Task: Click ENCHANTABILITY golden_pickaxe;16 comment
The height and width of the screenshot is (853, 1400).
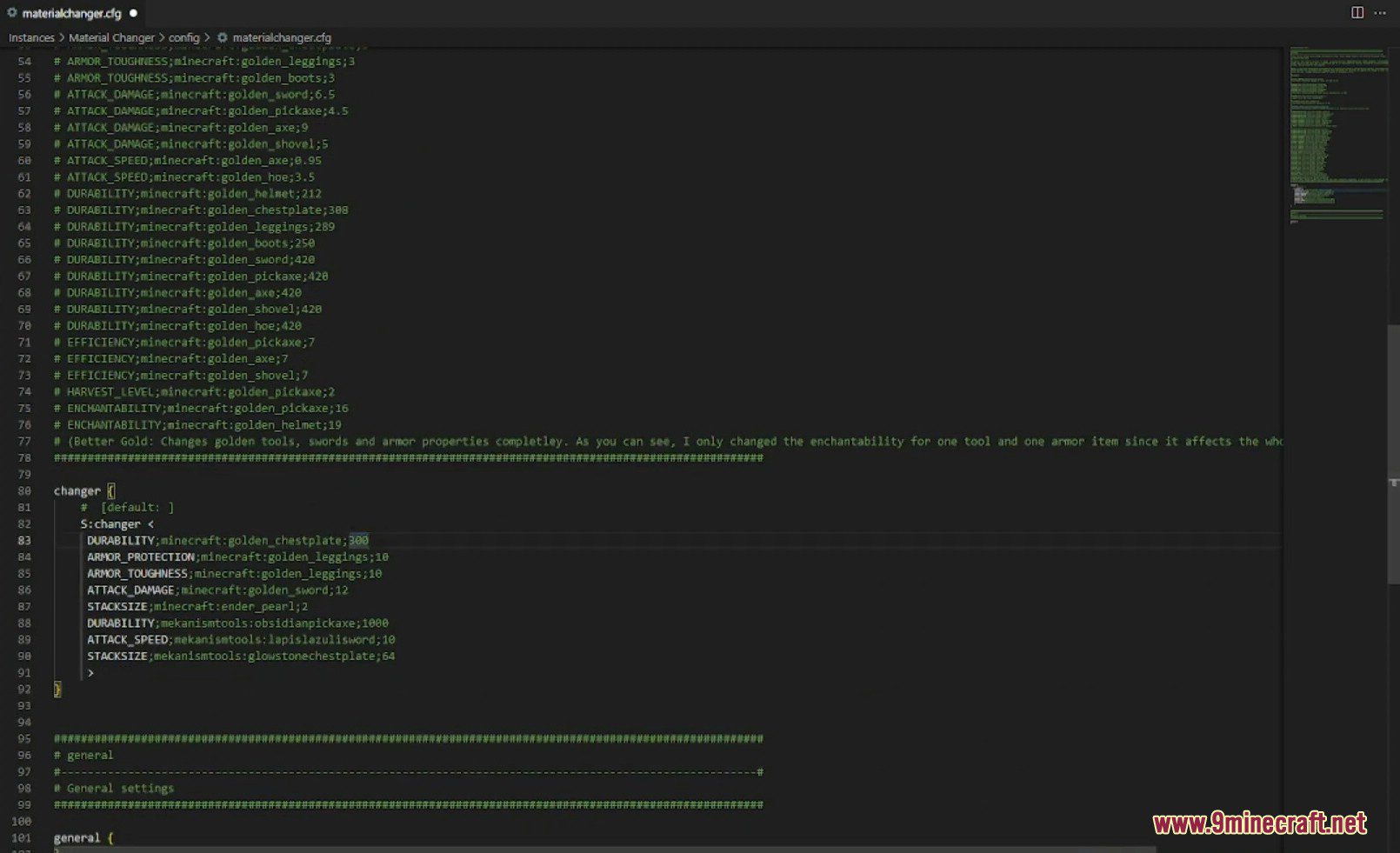Action: [201, 408]
